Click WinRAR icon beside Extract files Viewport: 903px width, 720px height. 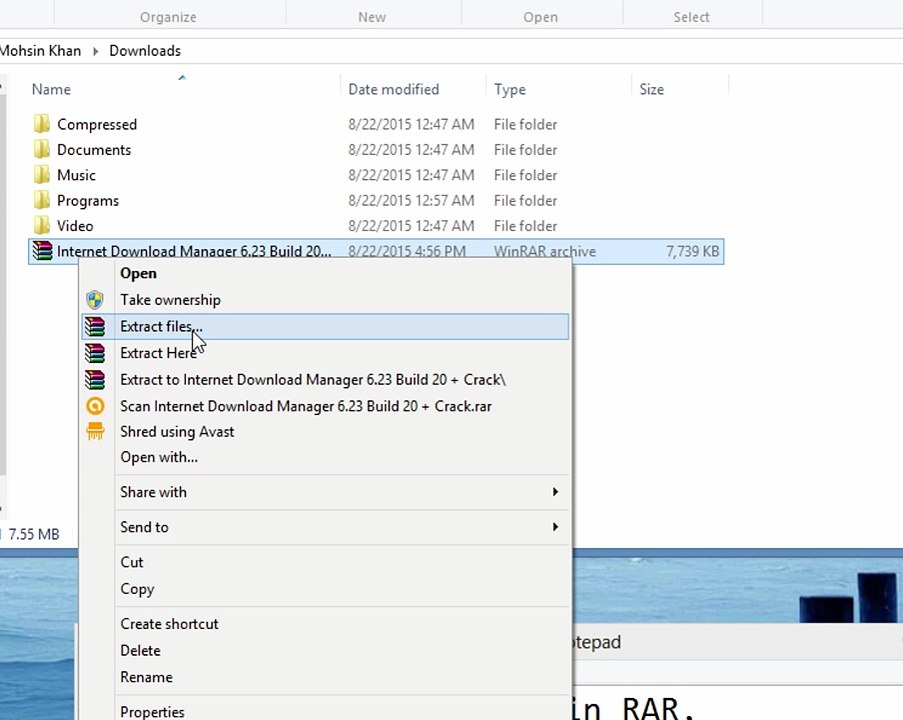(95, 327)
